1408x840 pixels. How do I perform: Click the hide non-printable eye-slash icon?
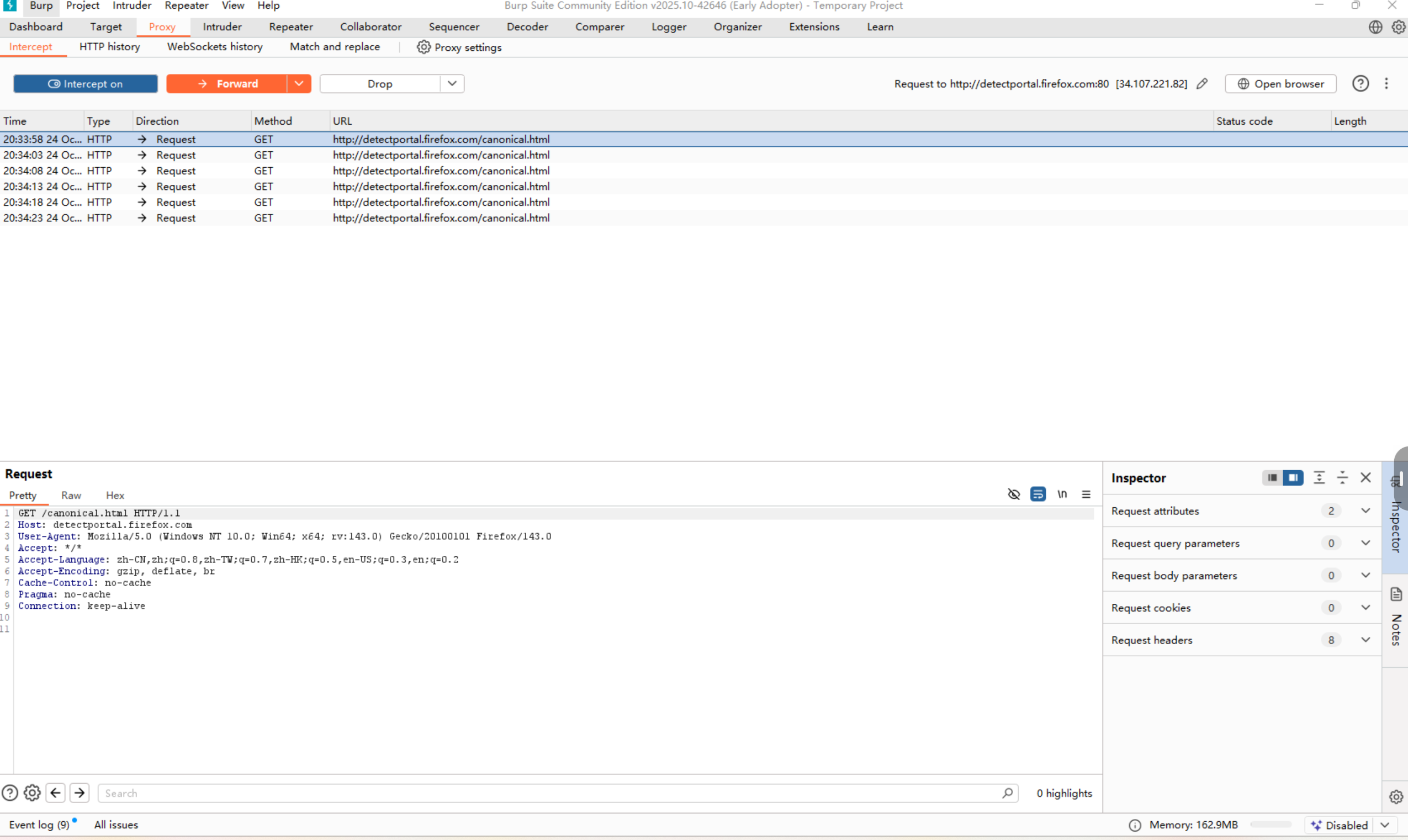pyautogui.click(x=1013, y=494)
